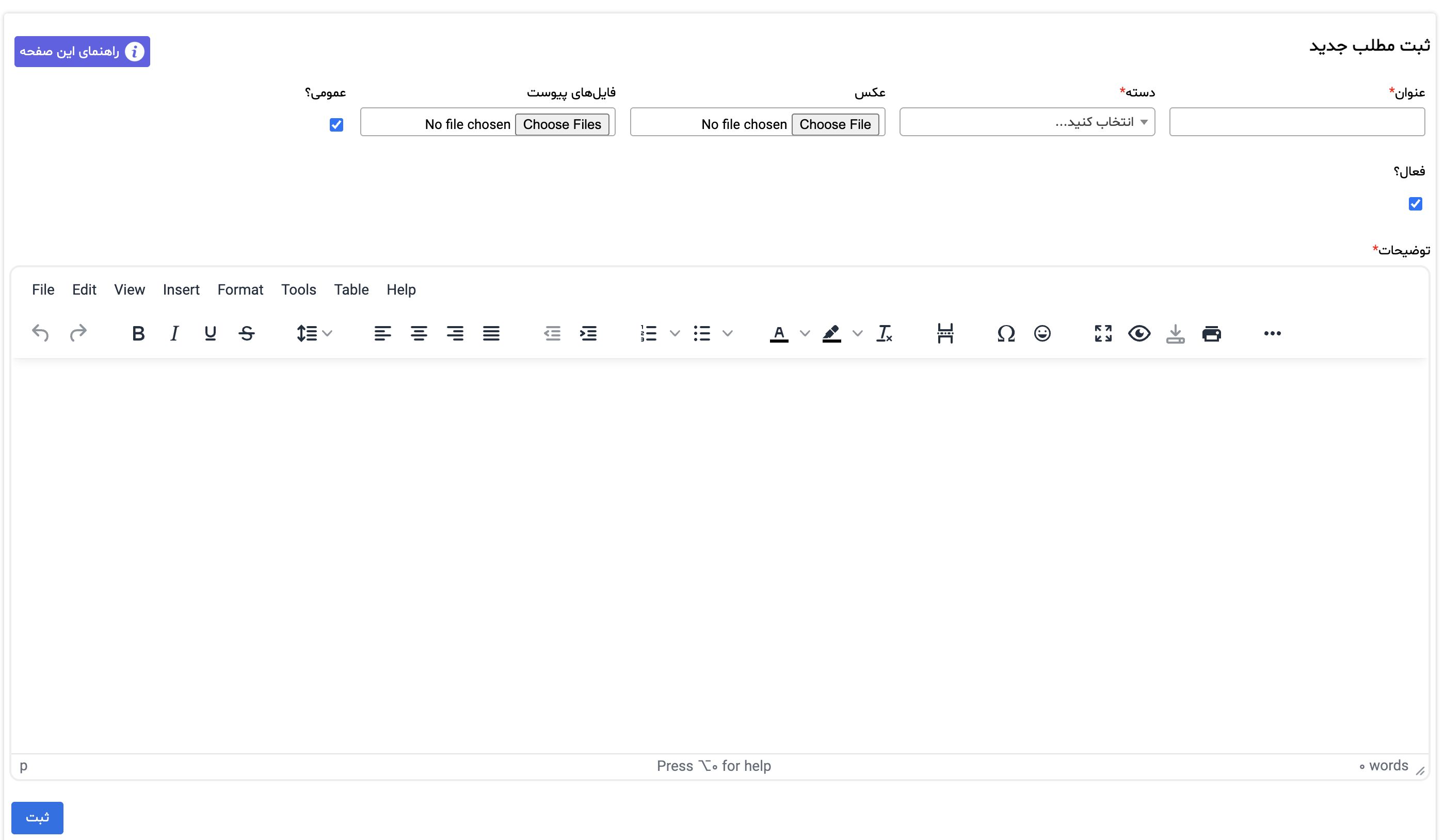1445x840 pixels.
Task: Click the ثبت submit button
Action: (x=37, y=818)
